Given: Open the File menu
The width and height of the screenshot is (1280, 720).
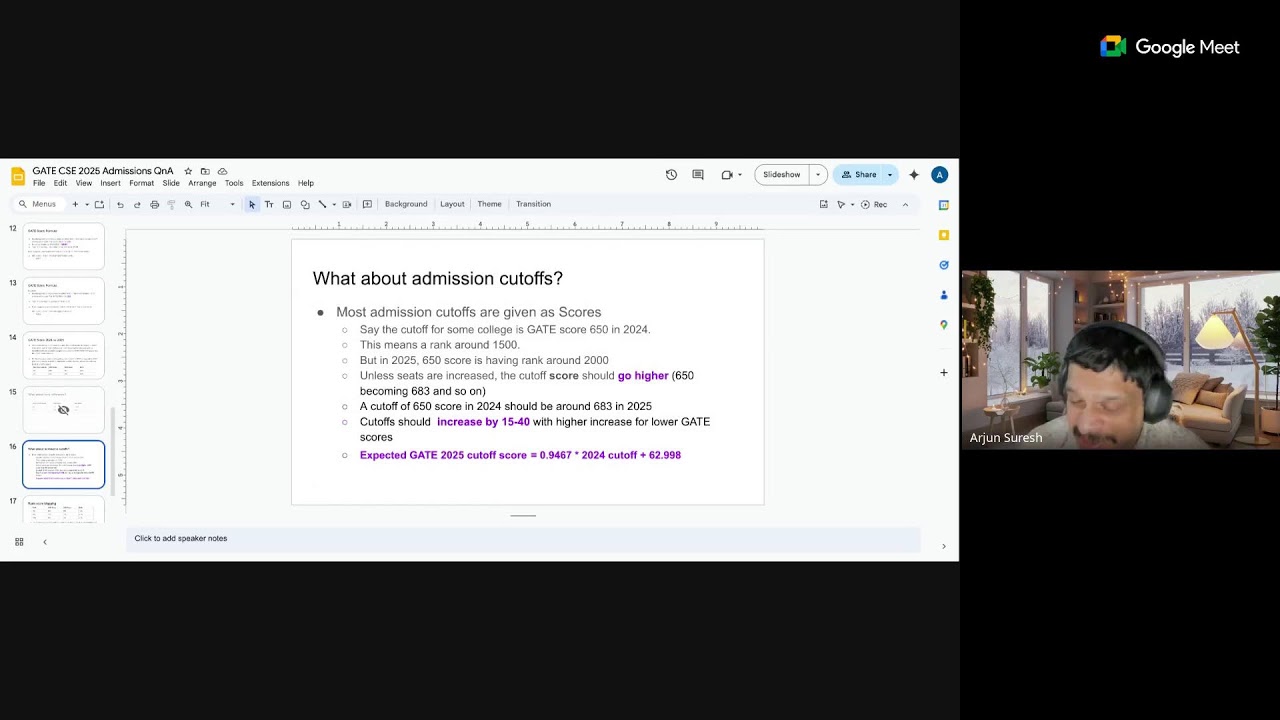Looking at the screenshot, I should (39, 183).
